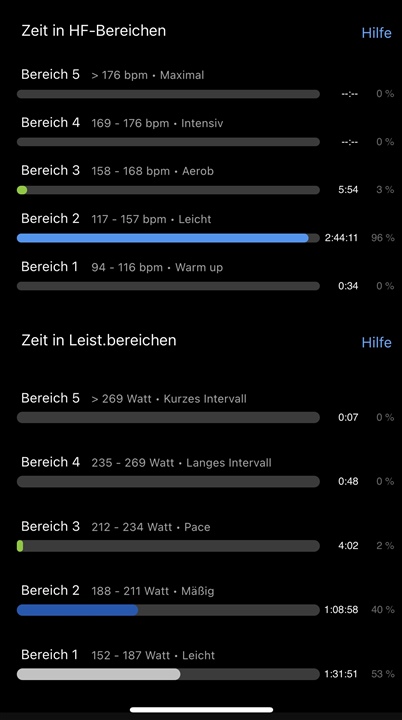
Task: Tap the 53 % percentage label
Action: coord(383,674)
